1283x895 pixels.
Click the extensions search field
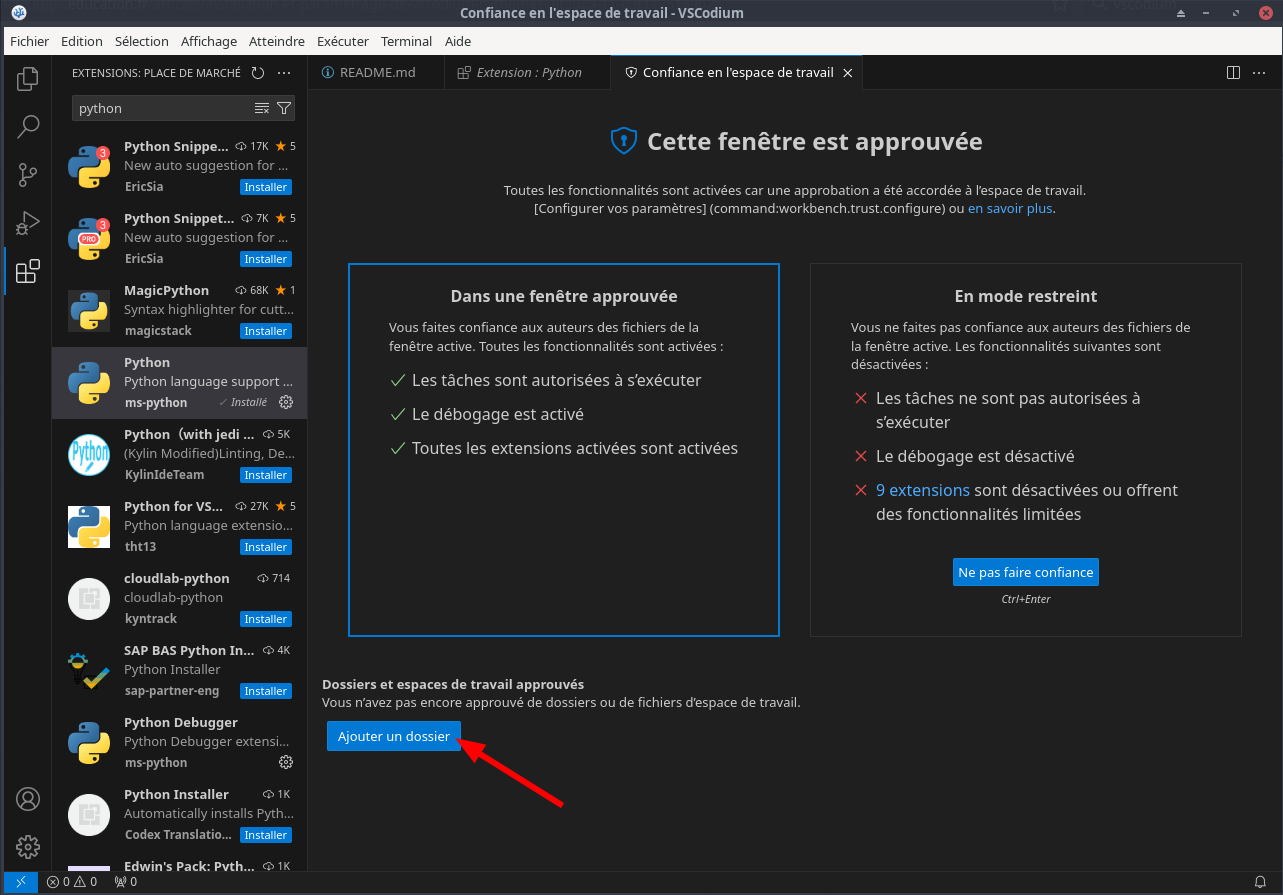[x=160, y=108]
